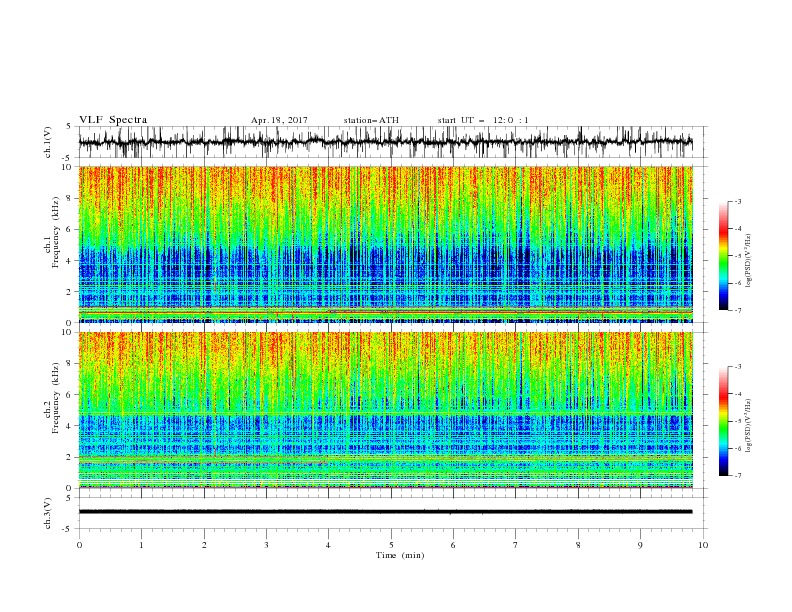
Task: Click time axis tick label "5"
Action: click(391, 545)
